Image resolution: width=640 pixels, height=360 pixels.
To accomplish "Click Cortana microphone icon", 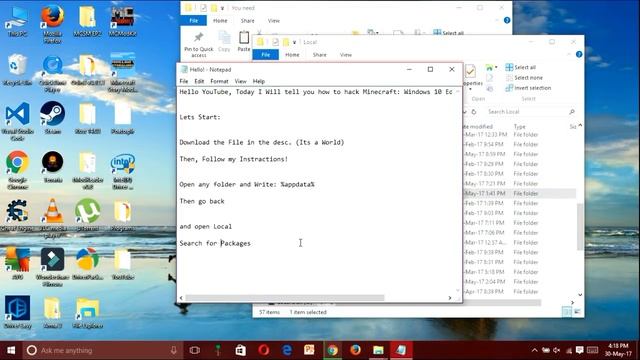I will pyautogui.click(x=173, y=350).
